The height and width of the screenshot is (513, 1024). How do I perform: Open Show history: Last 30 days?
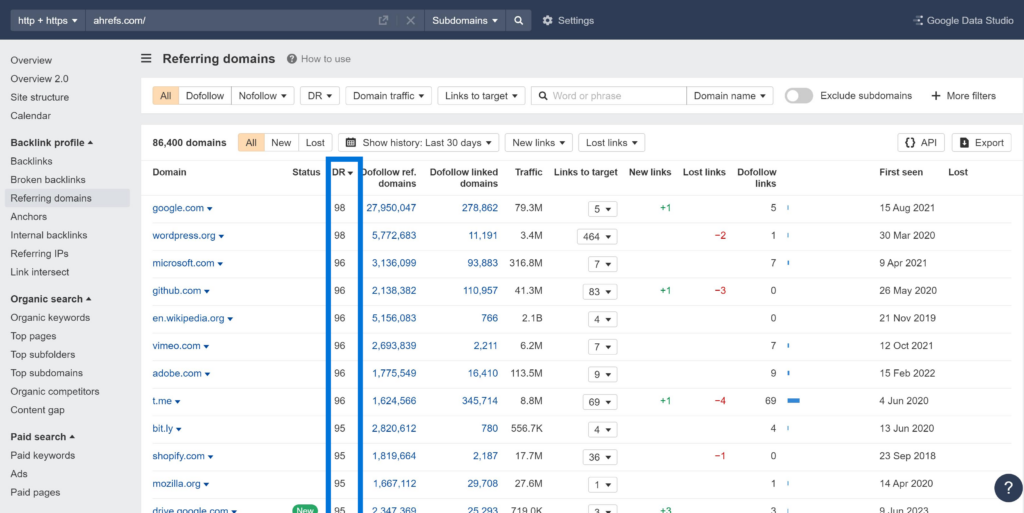pyautogui.click(x=419, y=142)
